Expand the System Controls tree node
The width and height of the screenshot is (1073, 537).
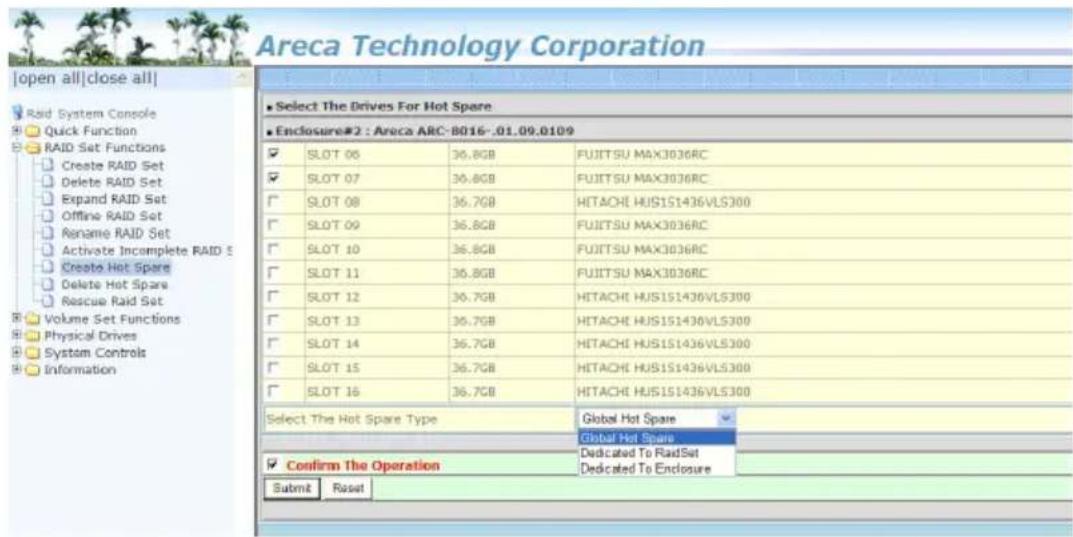tap(16, 353)
